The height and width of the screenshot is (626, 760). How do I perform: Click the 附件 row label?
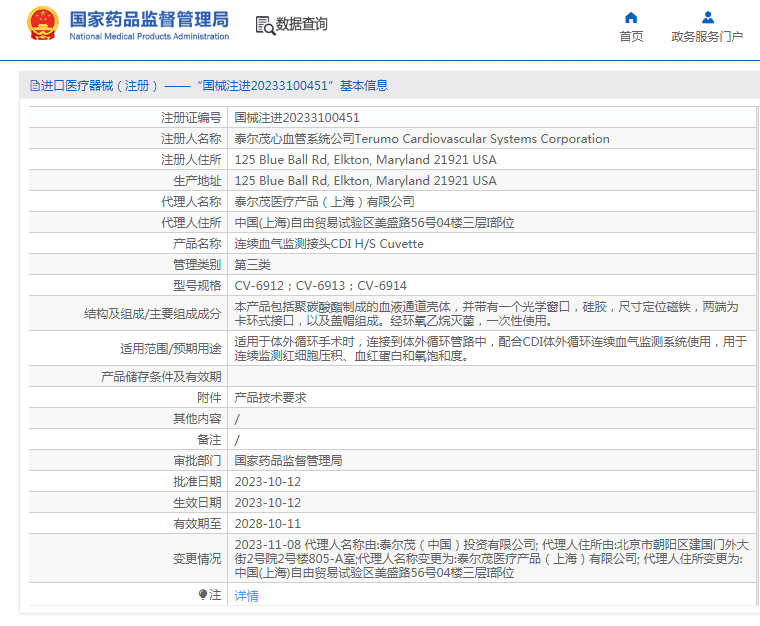pos(209,397)
